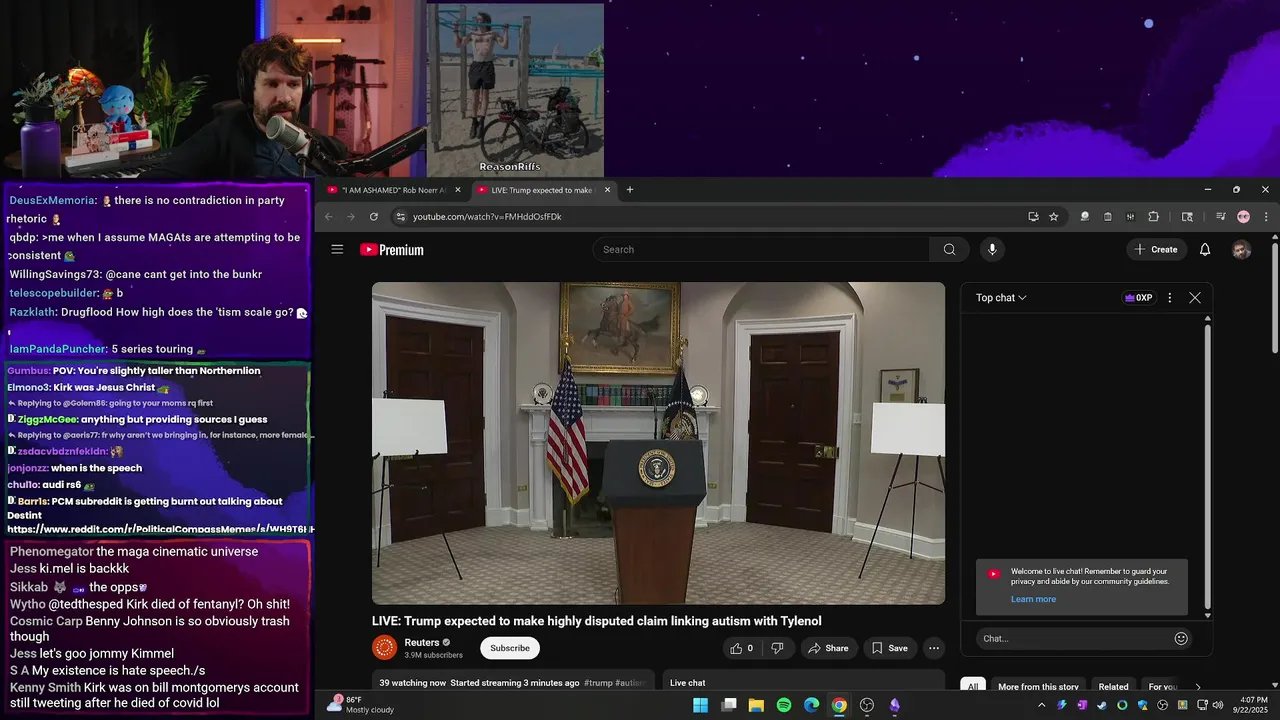View site information icon in address bar

click(400, 216)
